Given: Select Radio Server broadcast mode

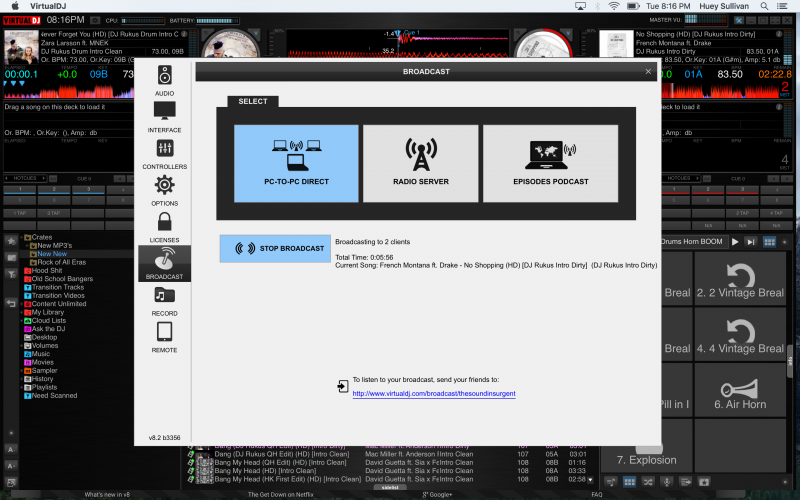Looking at the screenshot, I should coord(420,163).
